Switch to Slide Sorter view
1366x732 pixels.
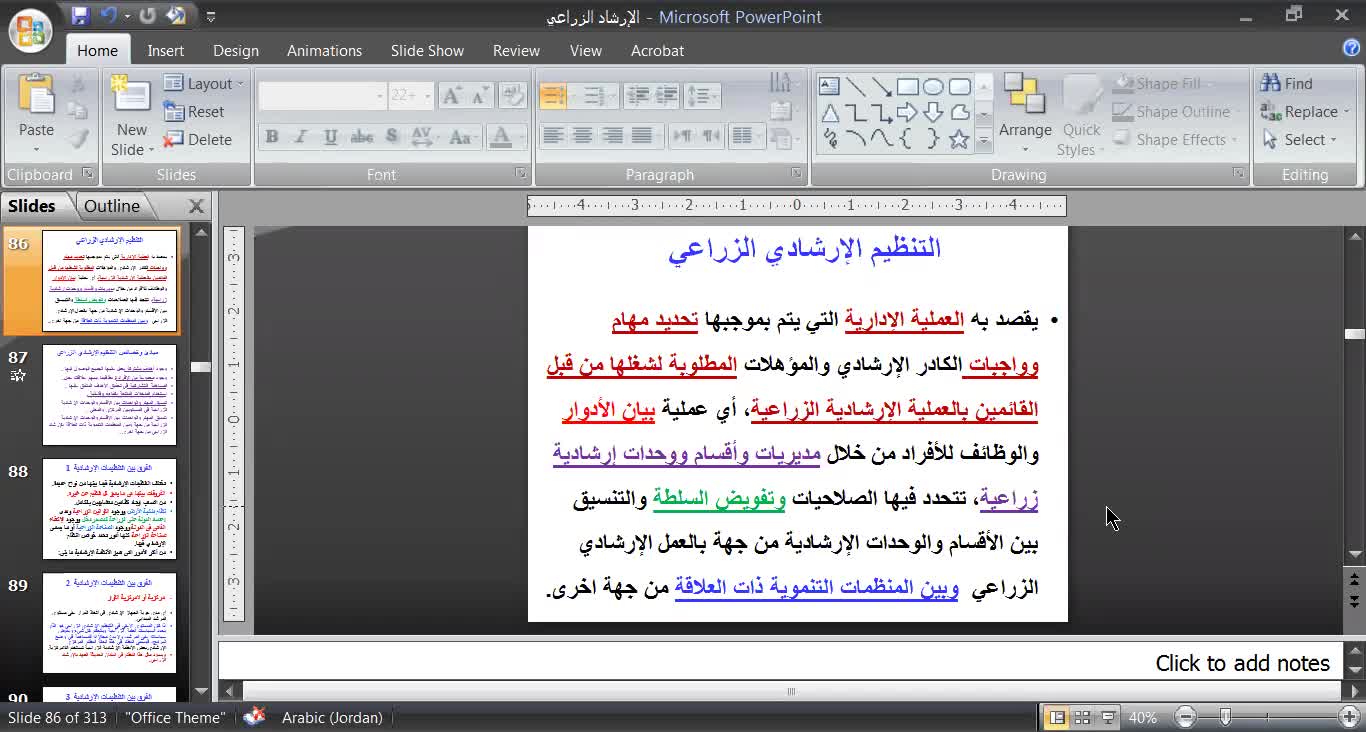pyautogui.click(x=1082, y=718)
